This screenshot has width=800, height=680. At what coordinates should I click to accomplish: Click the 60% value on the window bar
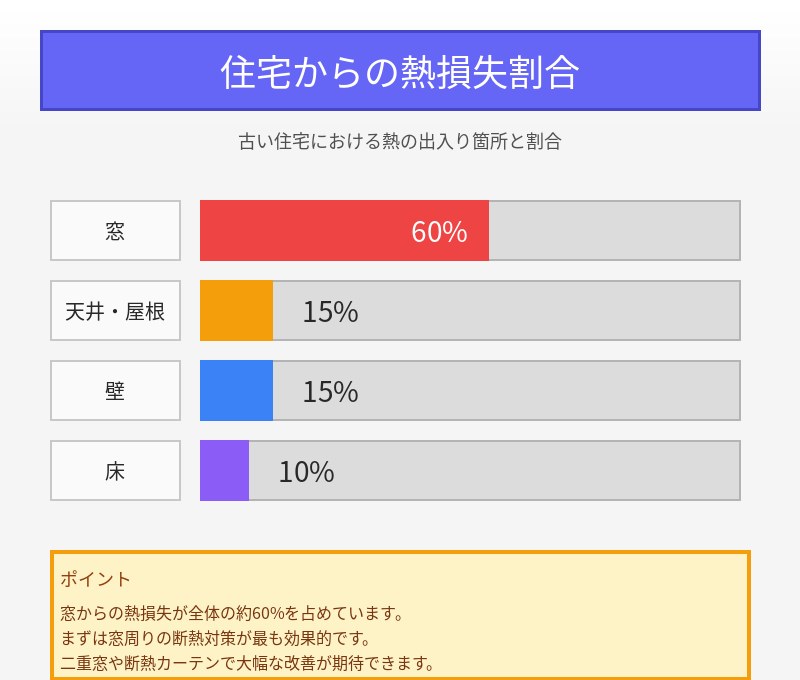coord(439,232)
